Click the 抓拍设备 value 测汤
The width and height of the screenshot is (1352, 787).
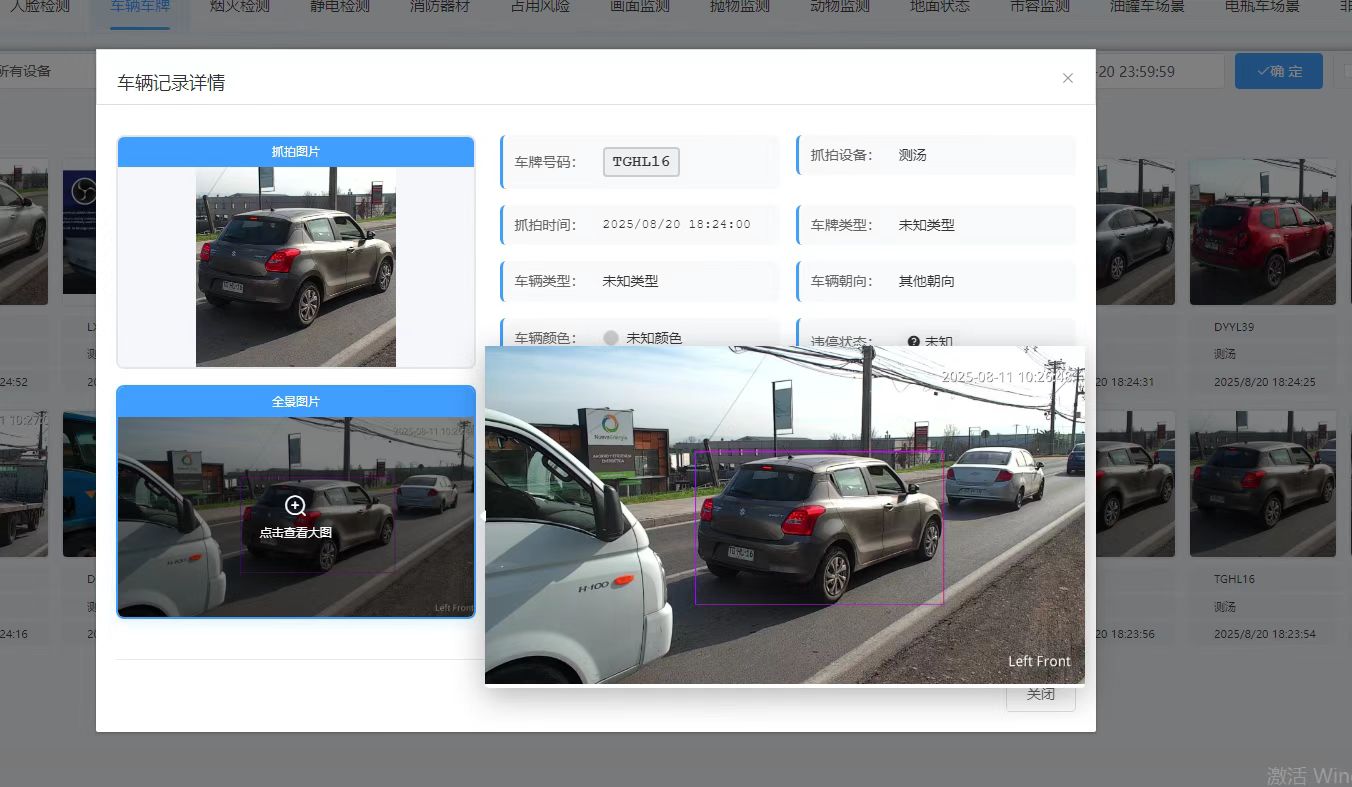912,155
